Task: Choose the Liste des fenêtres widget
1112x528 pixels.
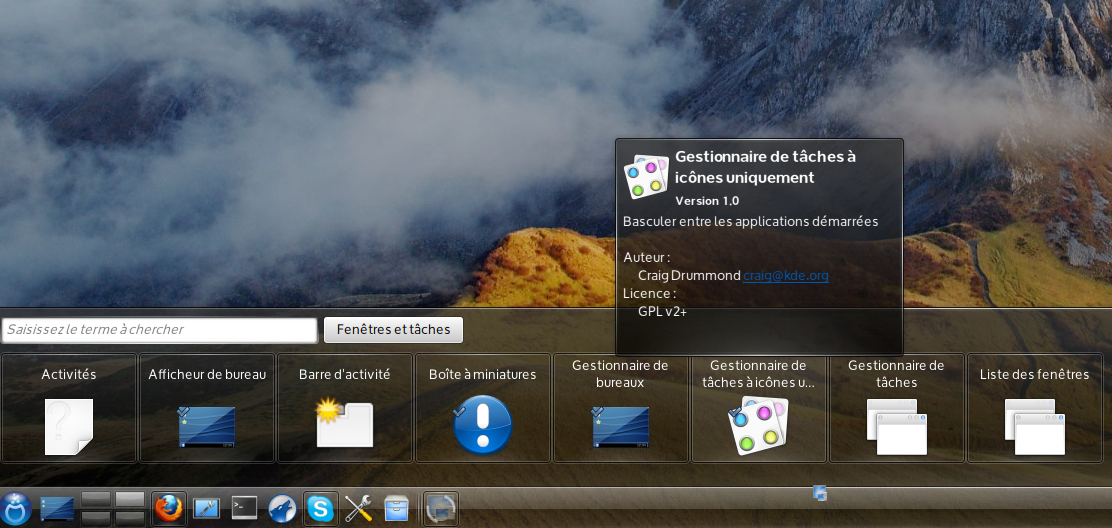Action: [1034, 408]
